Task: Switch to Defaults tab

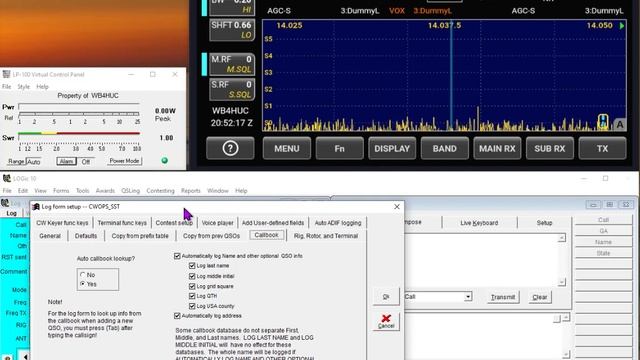Action: (86, 236)
